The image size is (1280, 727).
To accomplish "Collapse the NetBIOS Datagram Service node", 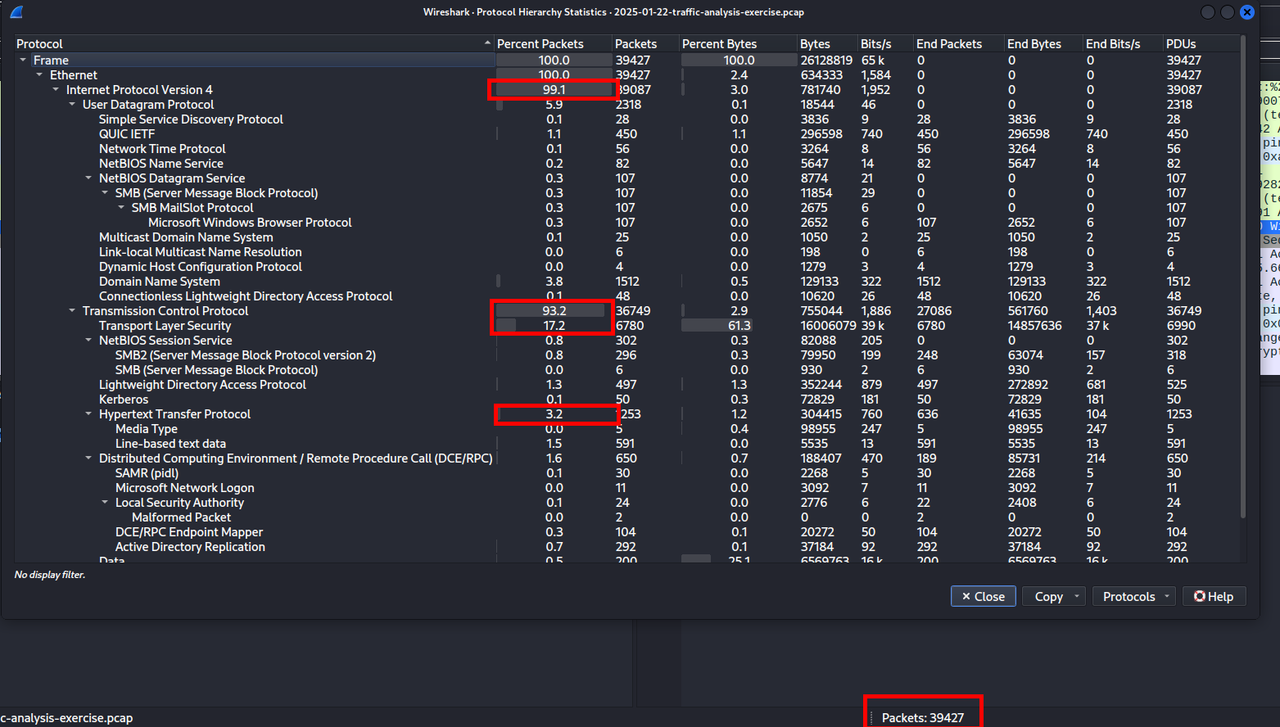I will tap(88, 178).
